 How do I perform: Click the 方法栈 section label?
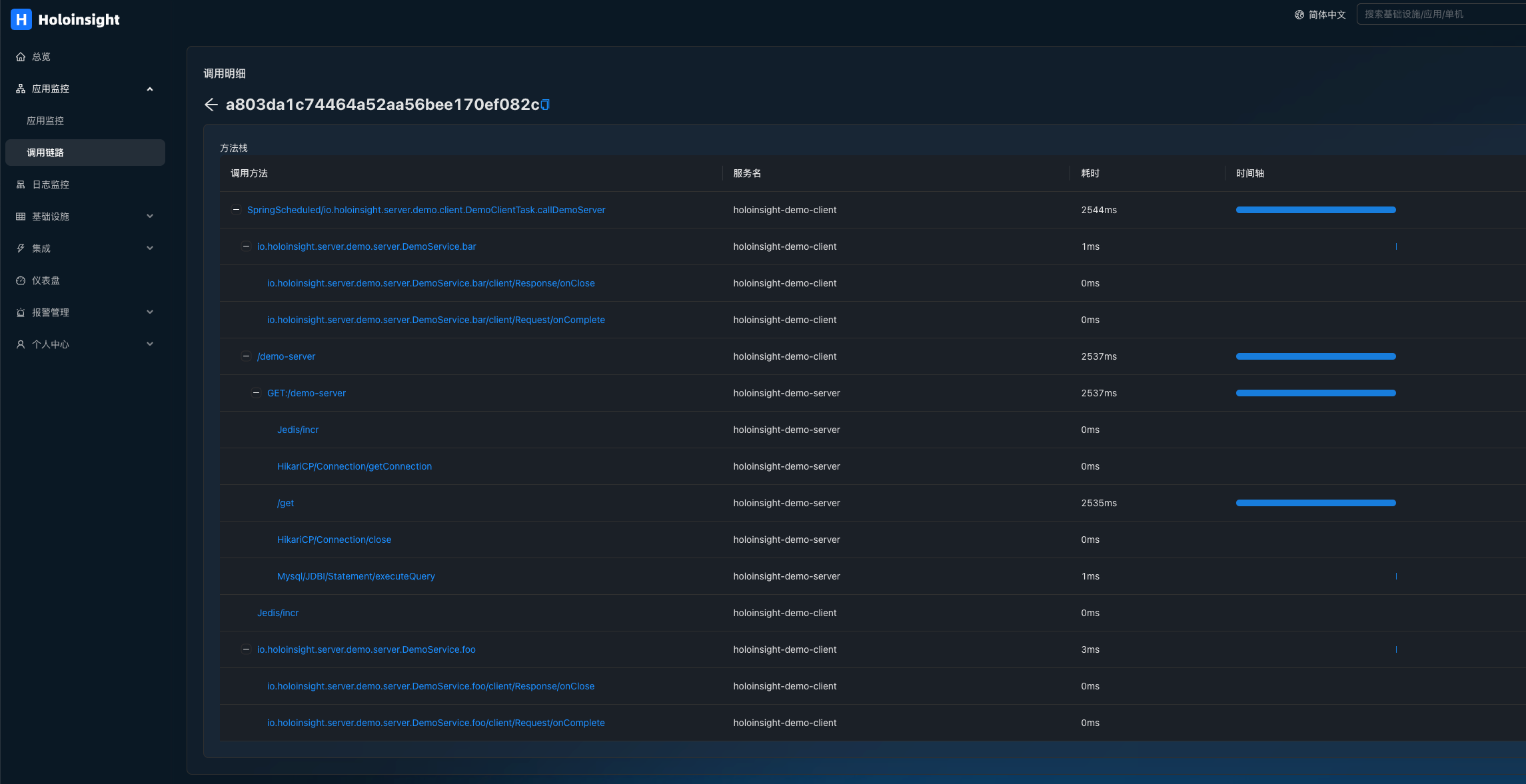(x=234, y=148)
